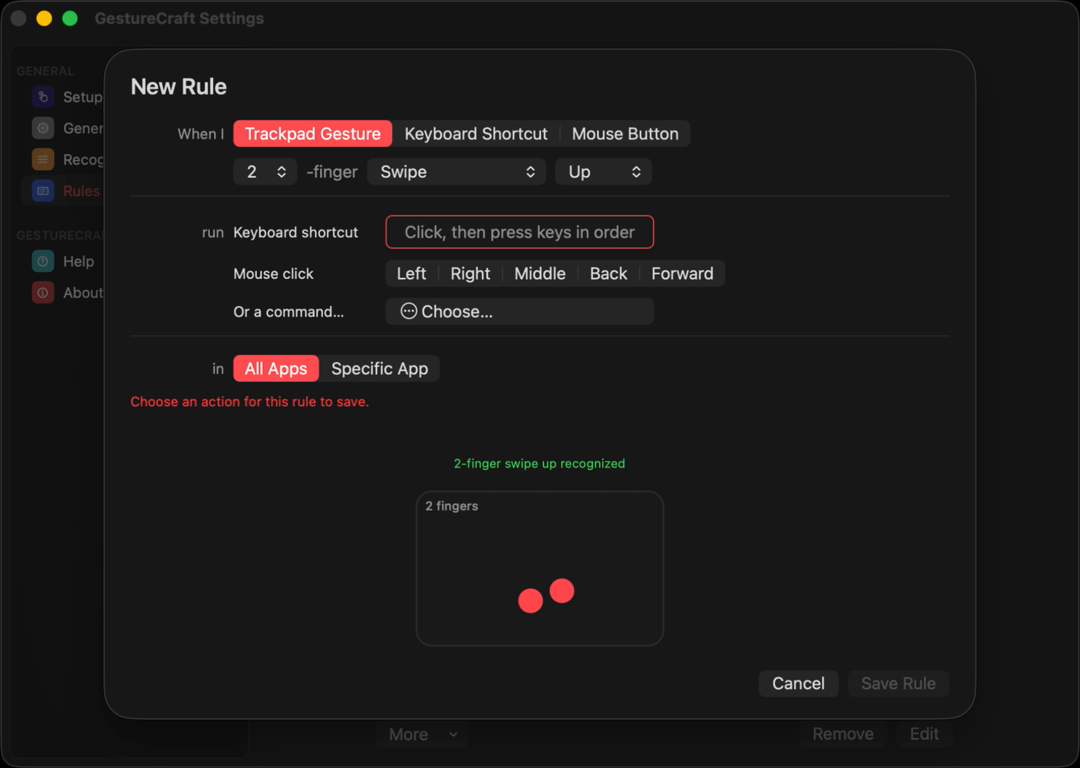Viewport: 1080px width, 768px height.
Task: Click the Help label in sidebar
Action: [x=79, y=262]
